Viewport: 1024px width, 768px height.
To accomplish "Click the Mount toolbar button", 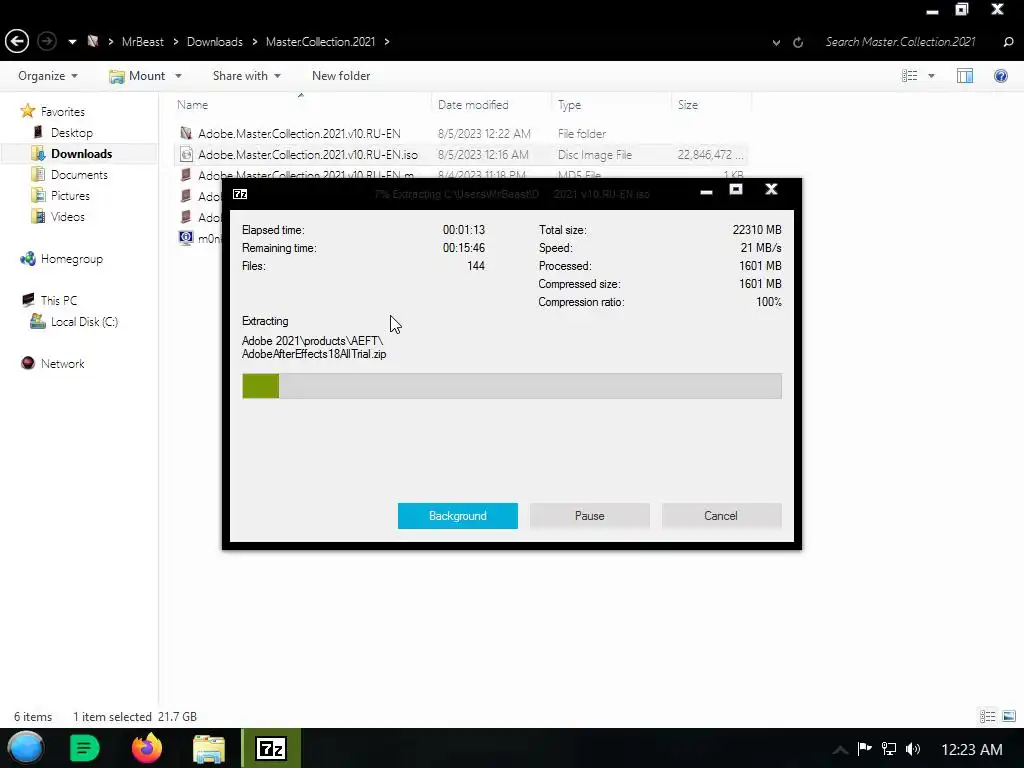I will pos(137,76).
